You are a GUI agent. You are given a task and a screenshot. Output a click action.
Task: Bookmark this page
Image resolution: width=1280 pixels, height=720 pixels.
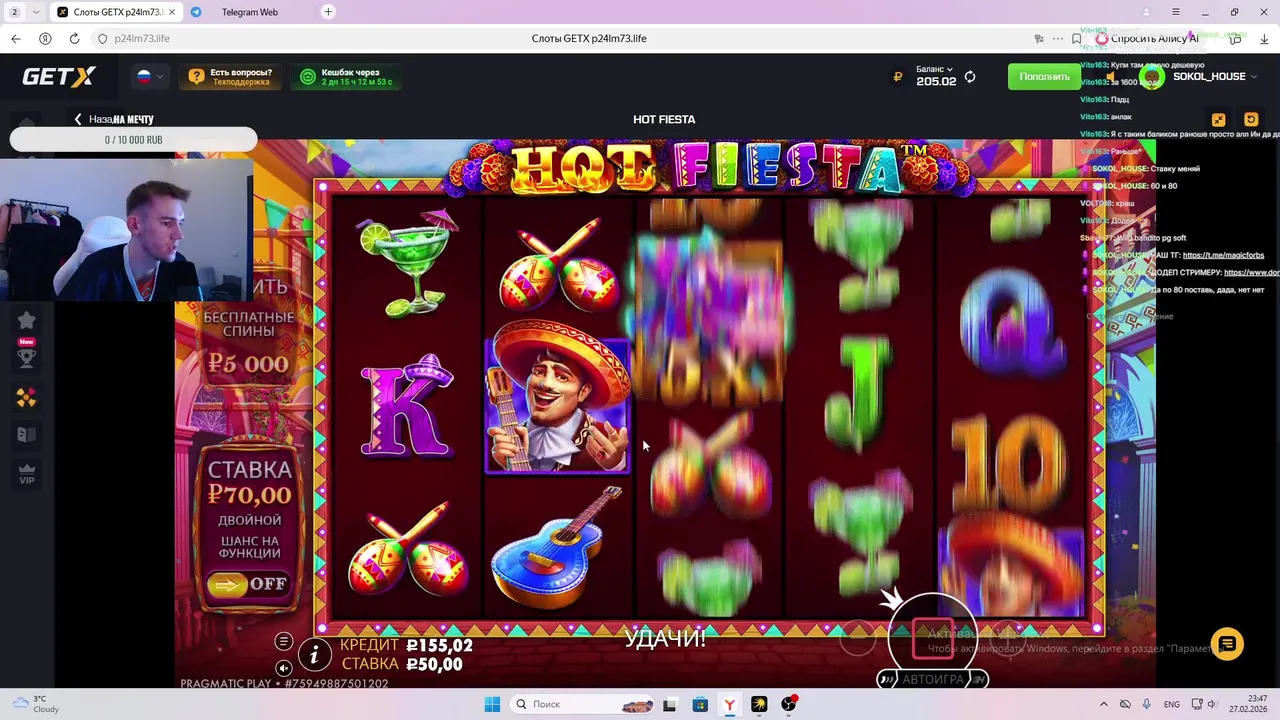(1076, 38)
